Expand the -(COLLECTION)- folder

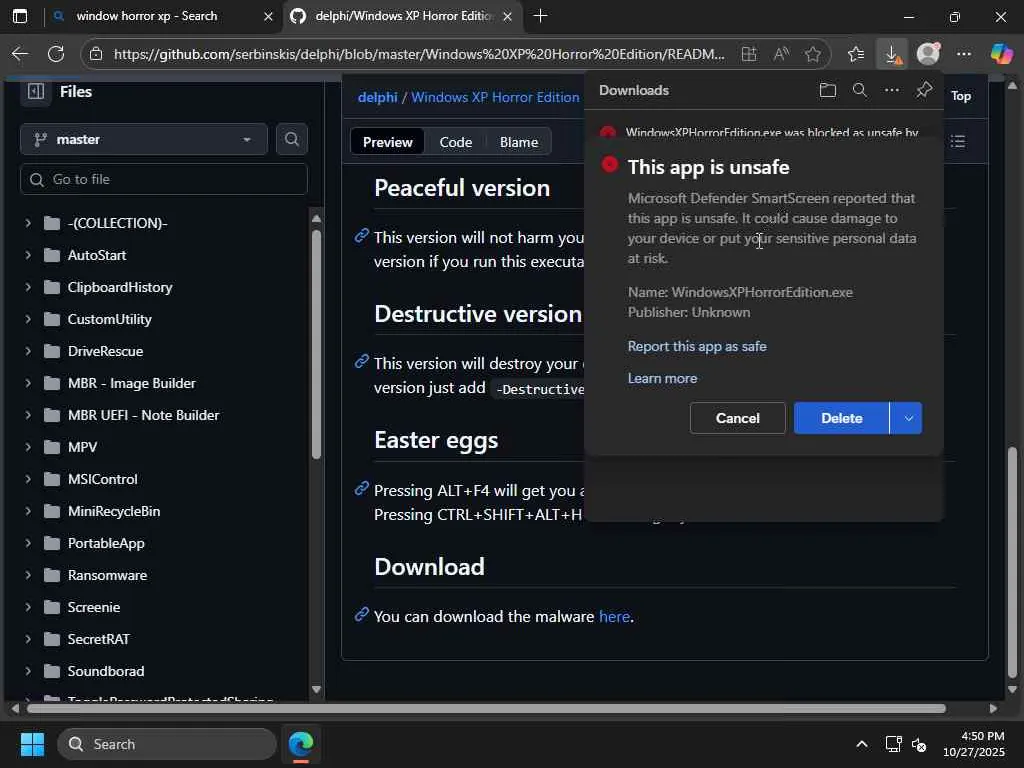[x=27, y=223]
